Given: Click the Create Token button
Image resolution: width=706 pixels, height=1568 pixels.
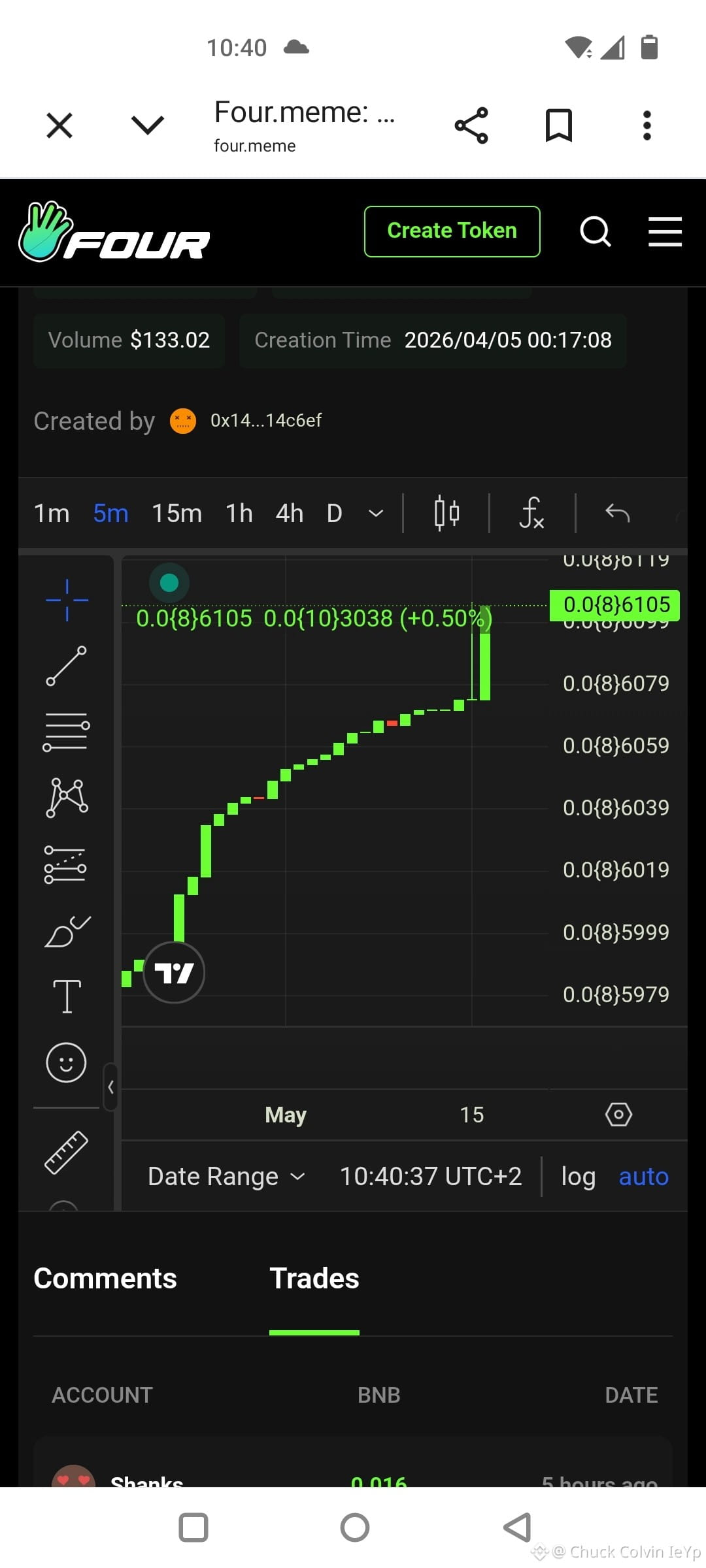Looking at the screenshot, I should pos(452,231).
